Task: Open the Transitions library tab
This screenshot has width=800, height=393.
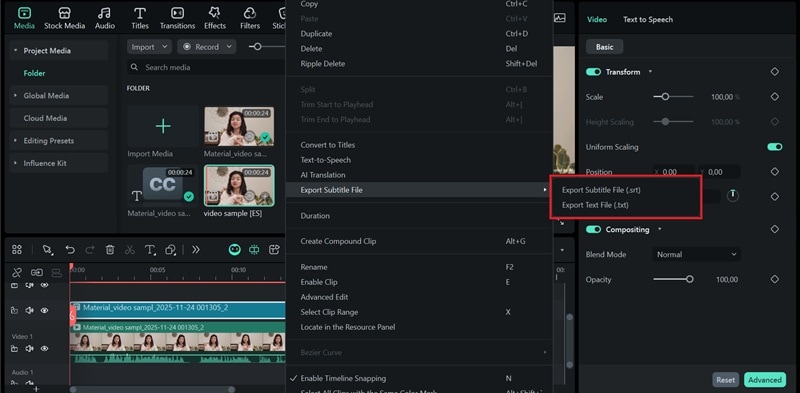Action: click(177, 18)
